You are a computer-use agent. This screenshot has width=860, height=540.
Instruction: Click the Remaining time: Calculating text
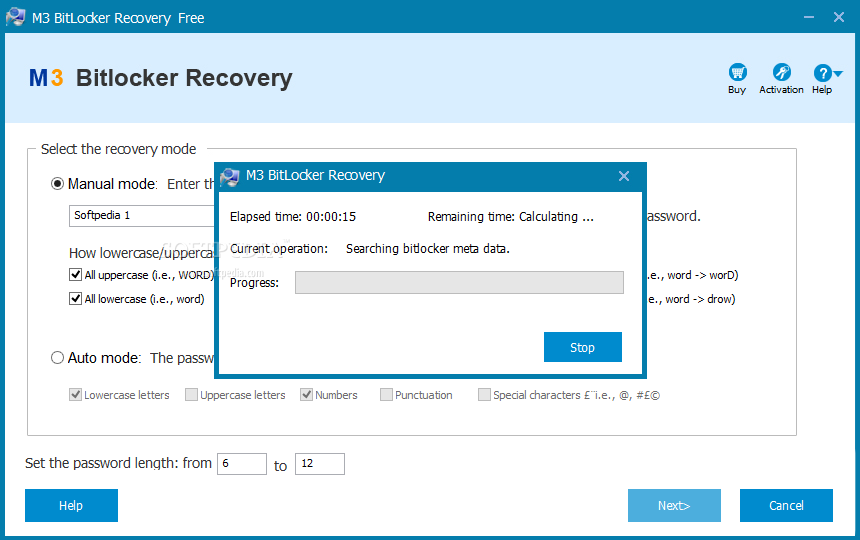(511, 217)
